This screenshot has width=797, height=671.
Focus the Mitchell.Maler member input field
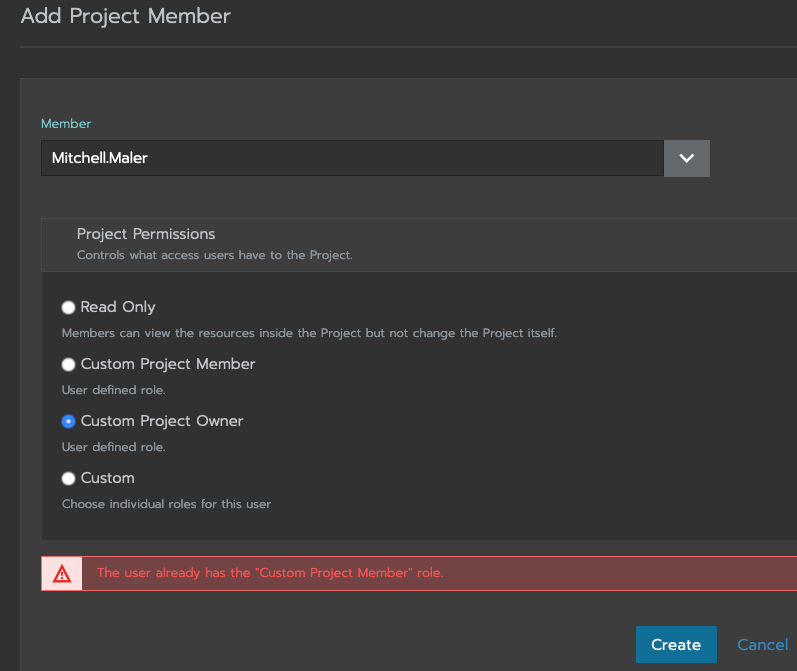352,158
